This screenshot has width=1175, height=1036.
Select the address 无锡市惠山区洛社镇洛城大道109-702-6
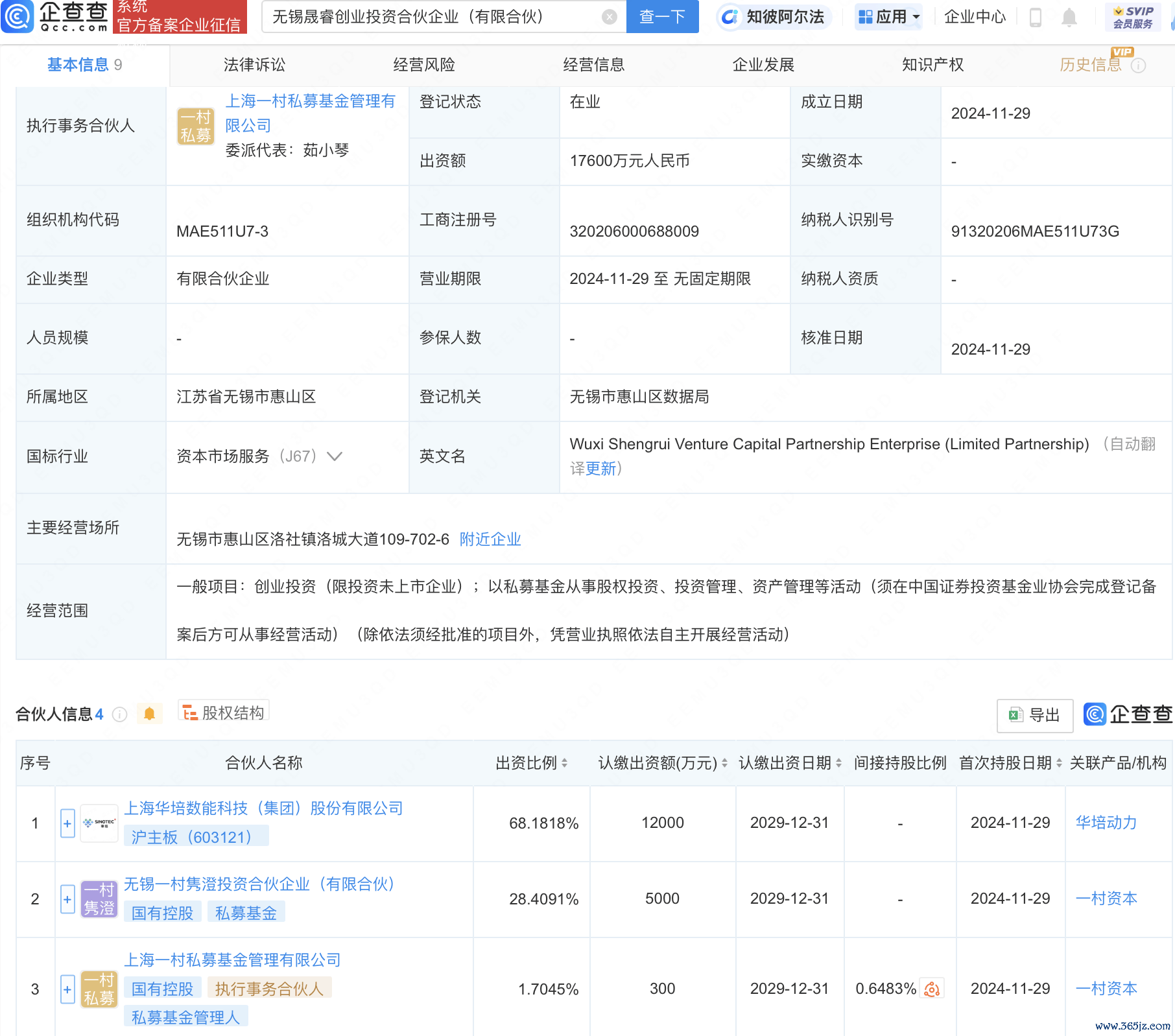[x=313, y=539]
